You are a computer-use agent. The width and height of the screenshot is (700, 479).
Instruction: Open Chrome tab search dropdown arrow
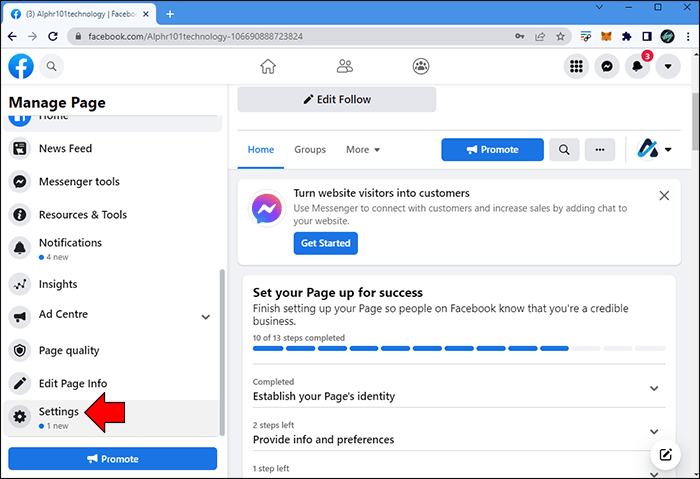pos(600,7)
